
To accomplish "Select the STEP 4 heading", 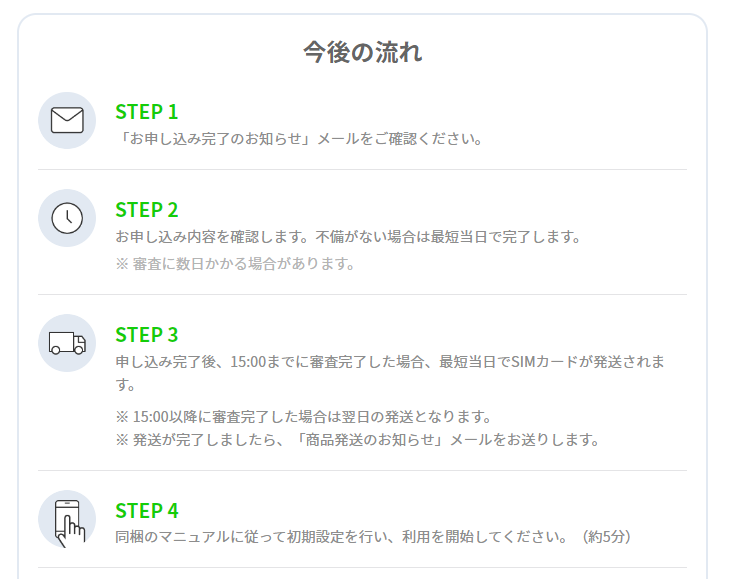I will click(x=147, y=511).
